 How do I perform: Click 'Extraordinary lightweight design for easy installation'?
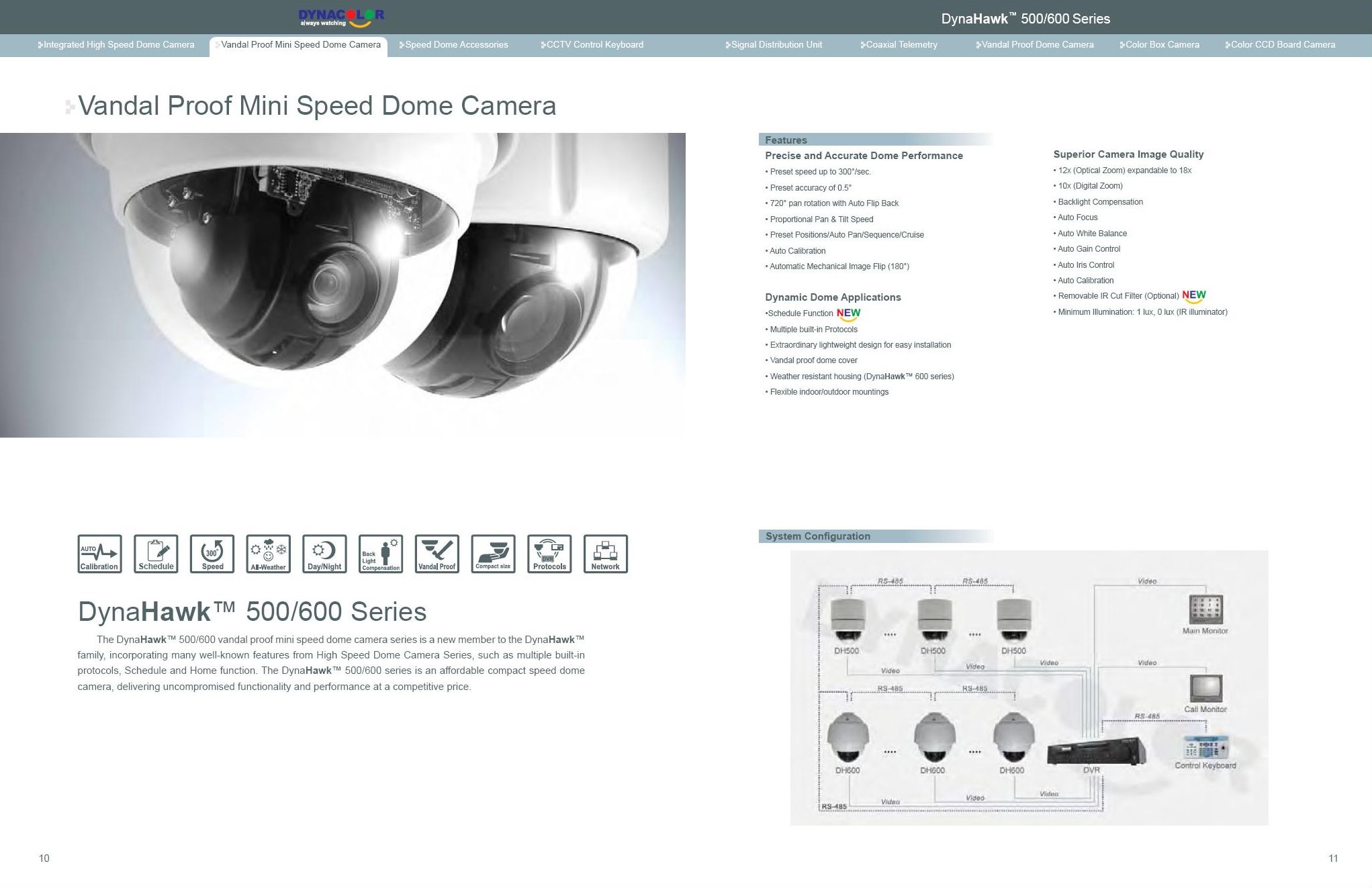tap(858, 345)
